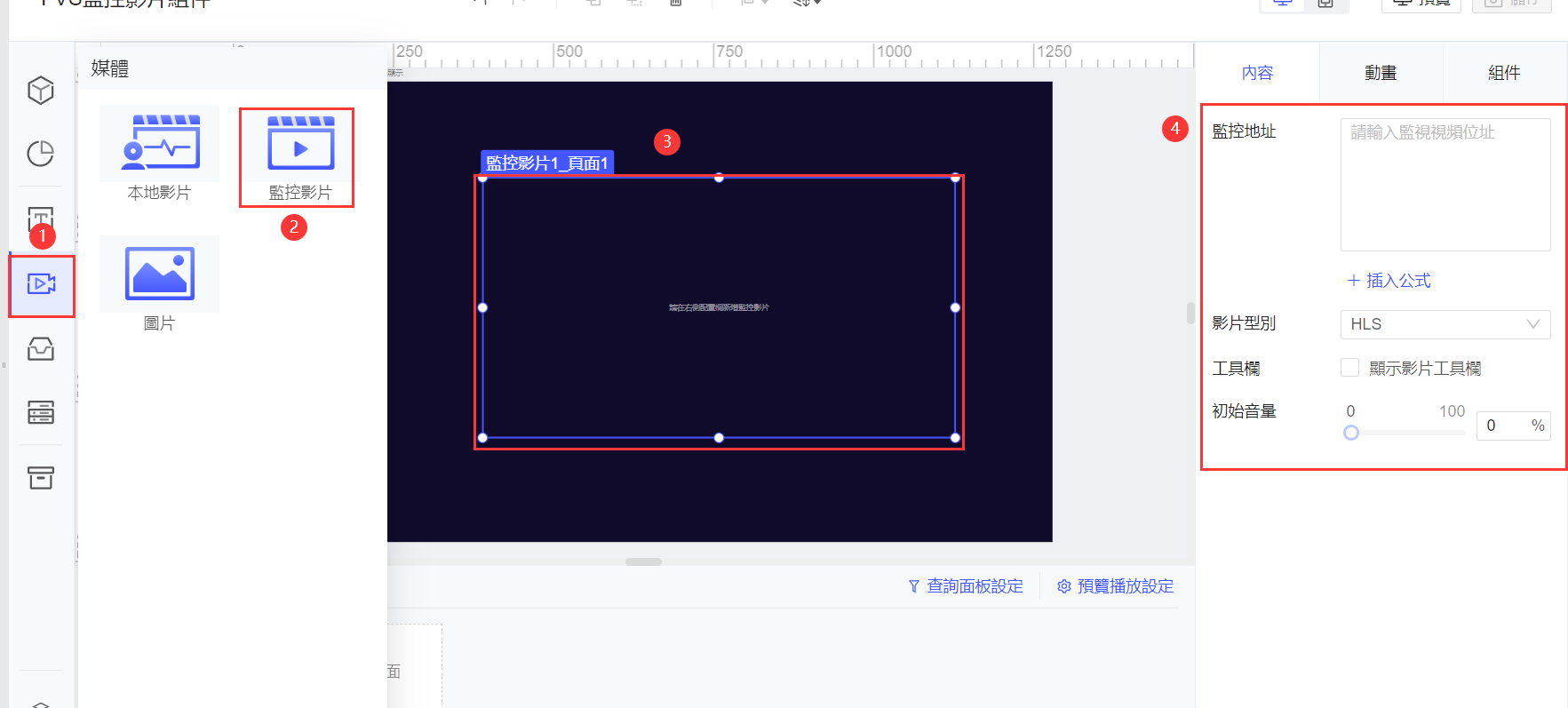Image resolution: width=1568 pixels, height=708 pixels.
Task: Click the canvas vertical scrollbar handle
Action: pos(1190,313)
